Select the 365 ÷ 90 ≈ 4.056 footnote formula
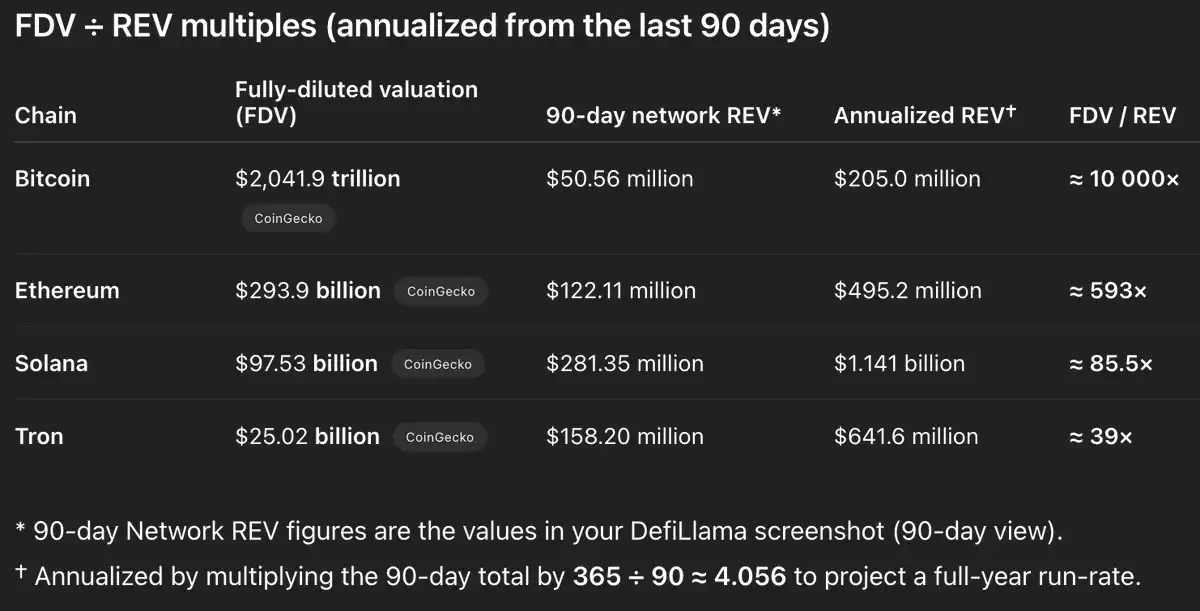Screen dimensions: 1200x611 pyautogui.click(x=680, y=577)
